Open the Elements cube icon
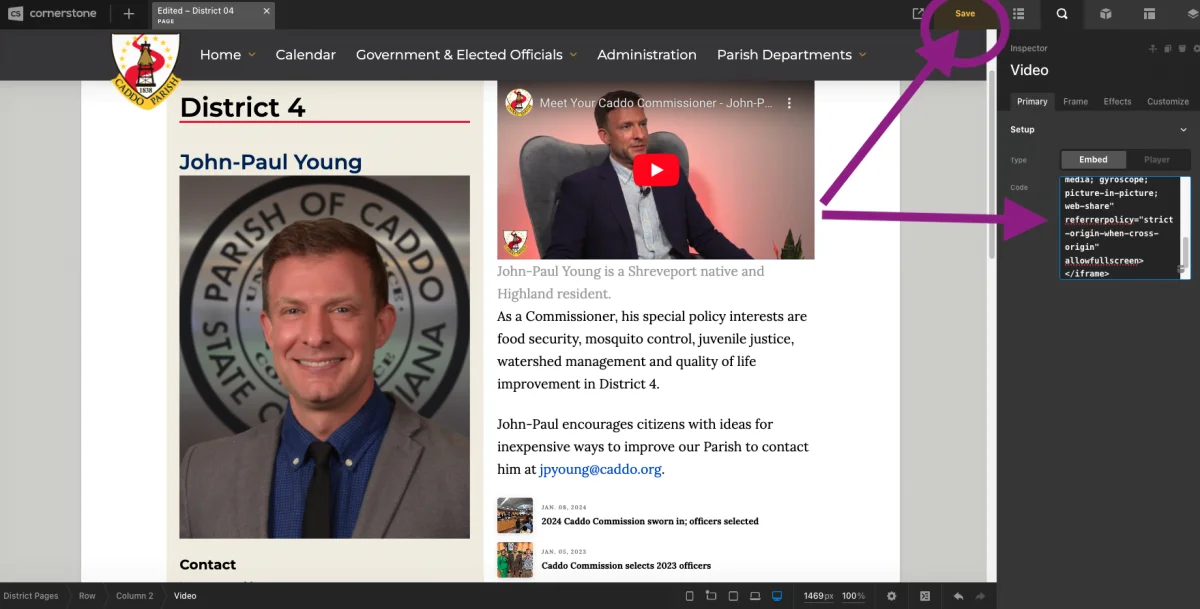Image resolution: width=1200 pixels, height=609 pixels. 1106,14
